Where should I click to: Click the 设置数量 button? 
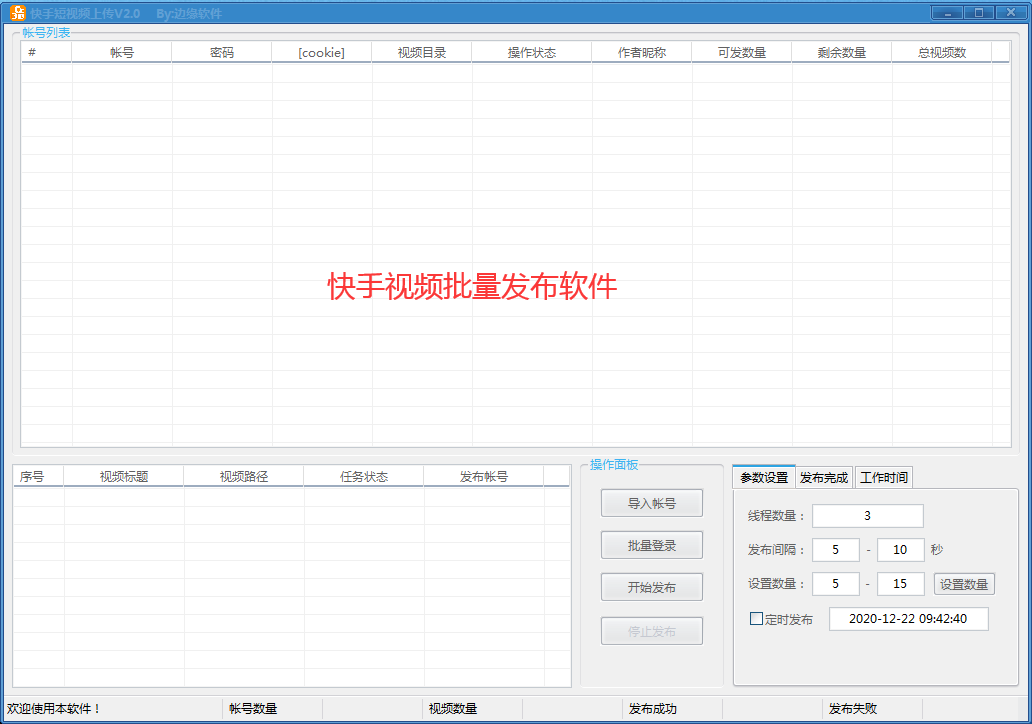point(964,584)
